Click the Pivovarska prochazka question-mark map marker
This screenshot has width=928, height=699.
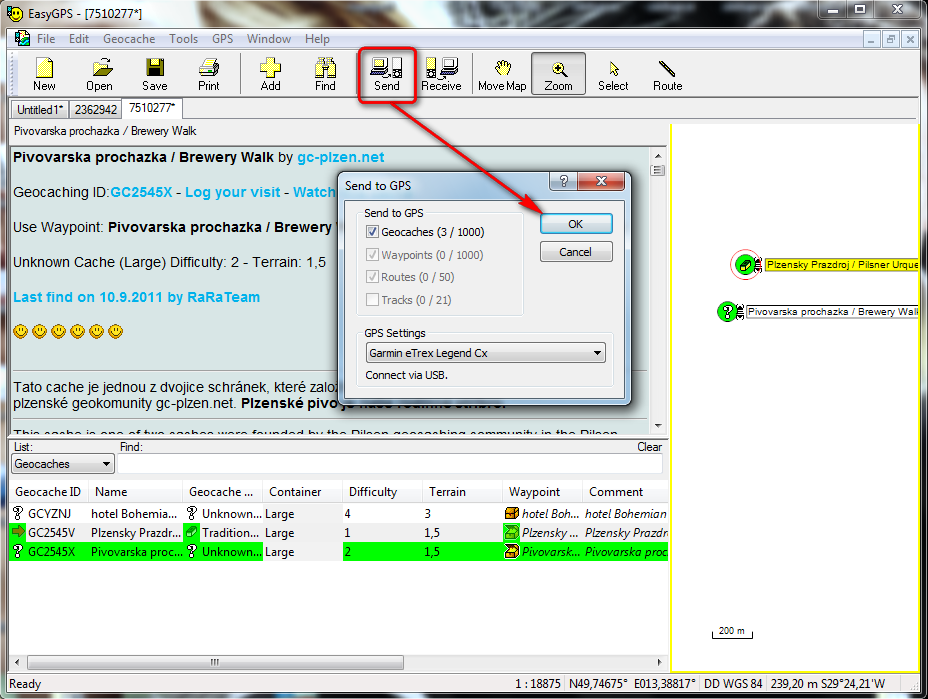[726, 311]
